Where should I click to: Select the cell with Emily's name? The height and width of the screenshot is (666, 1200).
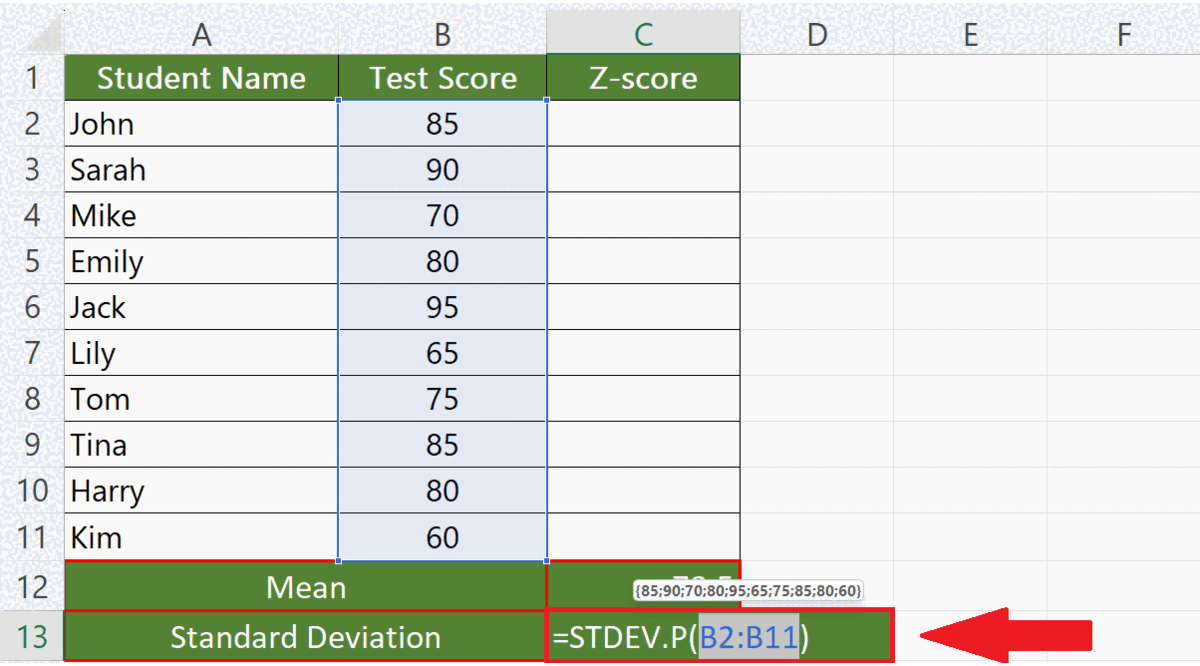click(202, 261)
